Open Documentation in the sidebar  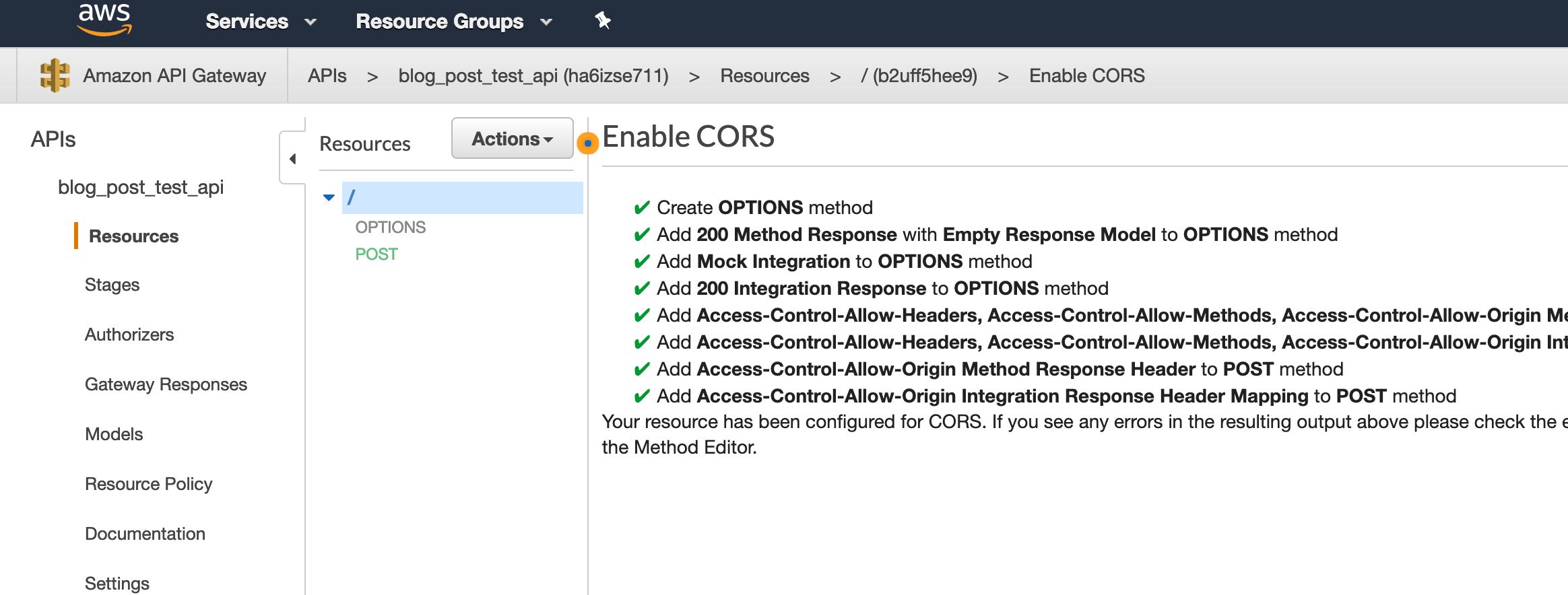(x=145, y=534)
